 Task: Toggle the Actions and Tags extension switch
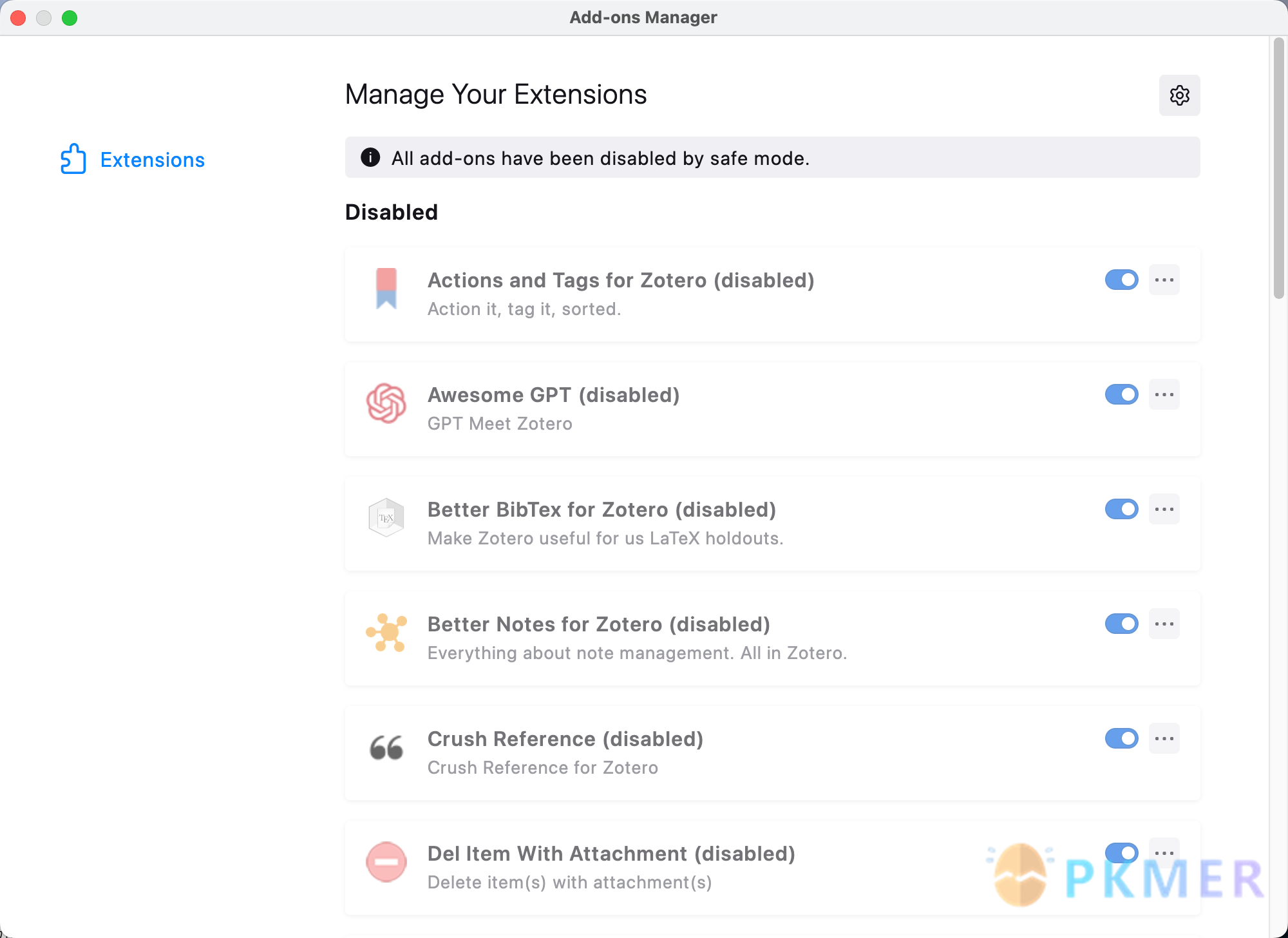click(x=1122, y=281)
